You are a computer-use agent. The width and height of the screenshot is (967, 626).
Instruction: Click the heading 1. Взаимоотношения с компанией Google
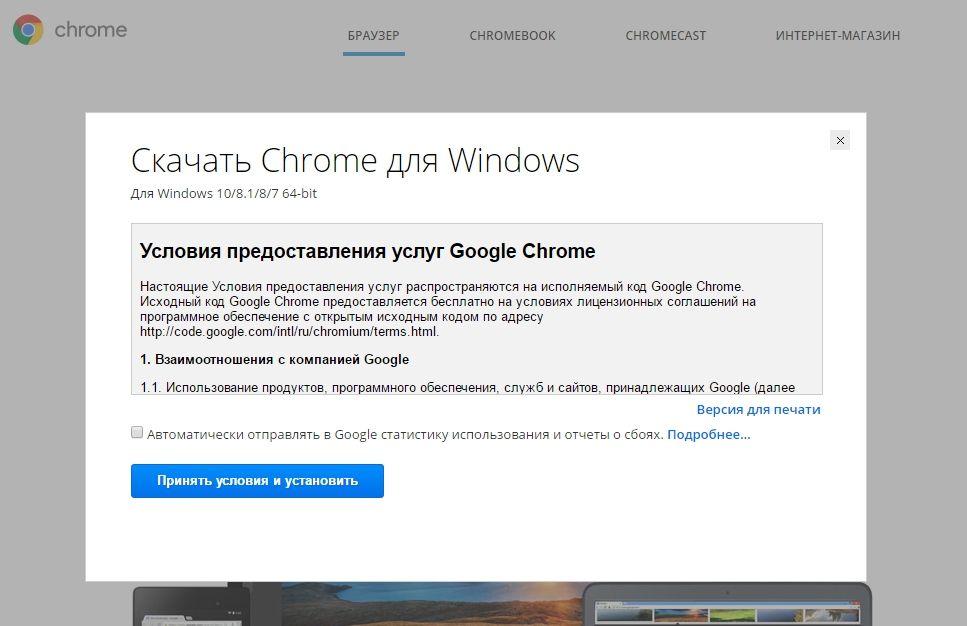tap(274, 360)
